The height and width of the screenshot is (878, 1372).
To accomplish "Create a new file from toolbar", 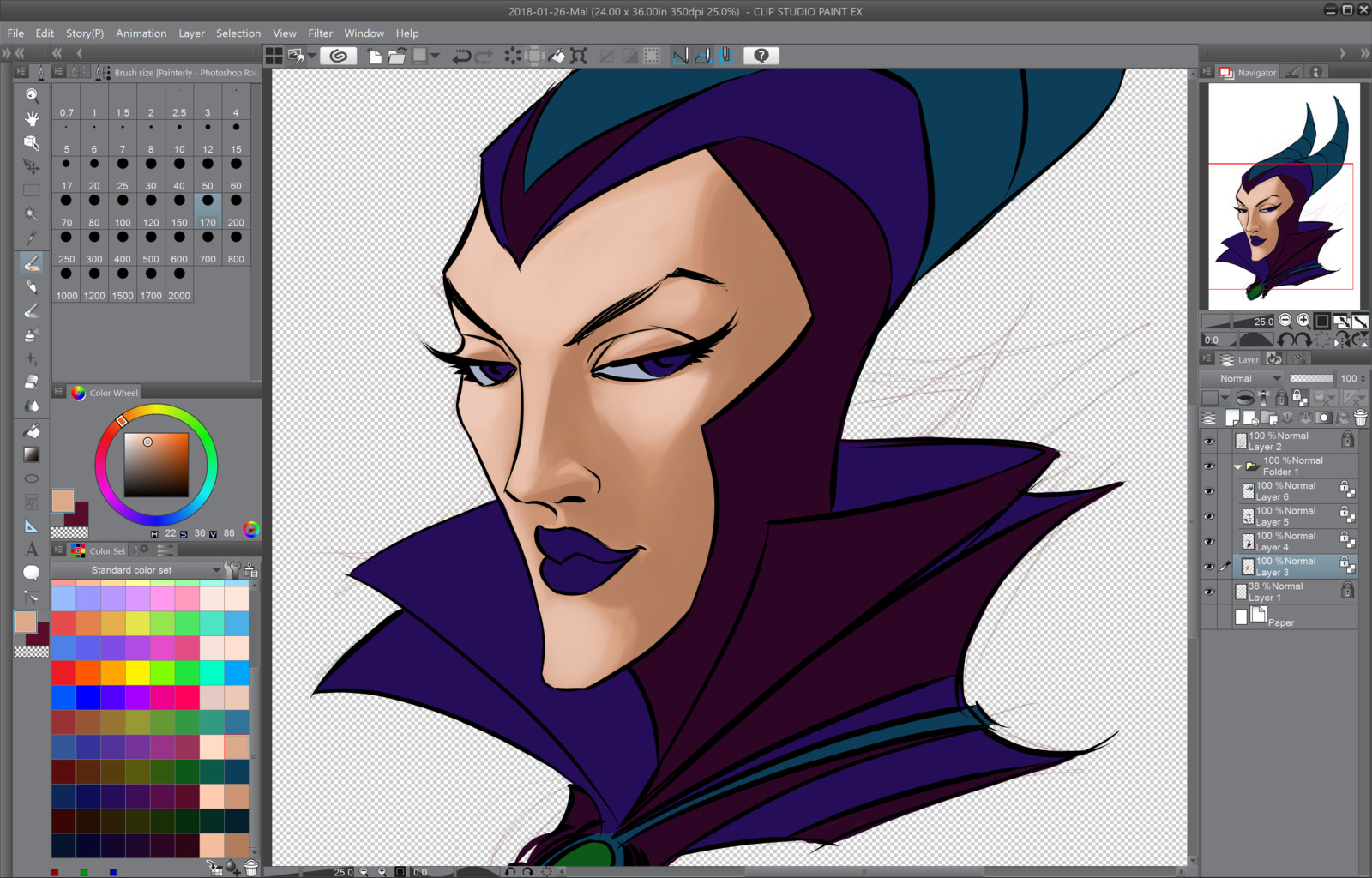I will click(x=375, y=56).
